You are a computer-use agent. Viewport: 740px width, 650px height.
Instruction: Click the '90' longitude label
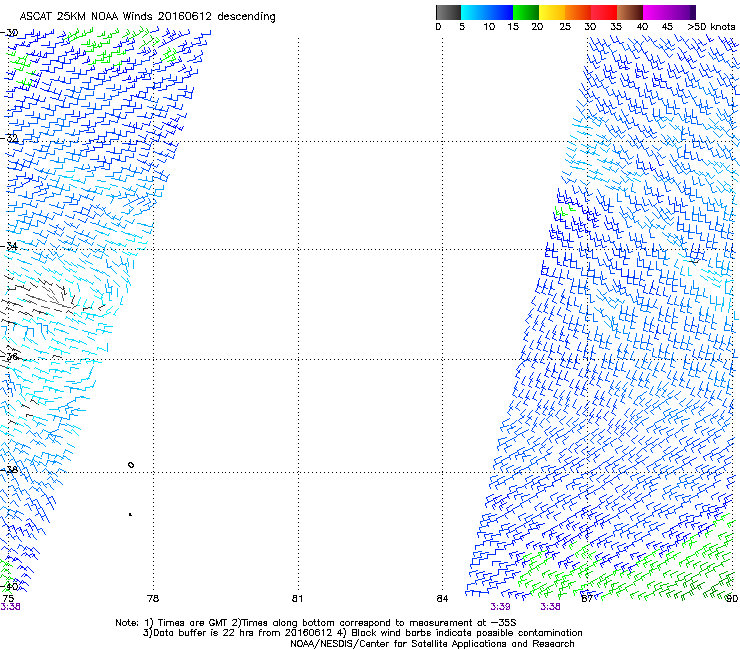[x=732, y=598]
